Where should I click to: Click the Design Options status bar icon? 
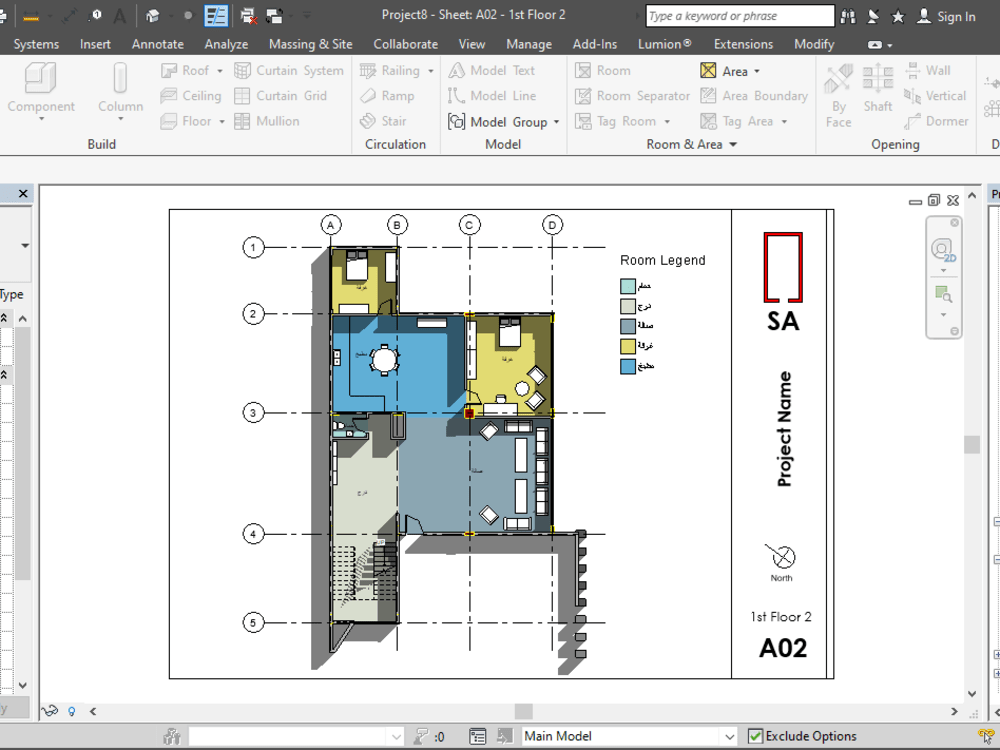click(477, 737)
